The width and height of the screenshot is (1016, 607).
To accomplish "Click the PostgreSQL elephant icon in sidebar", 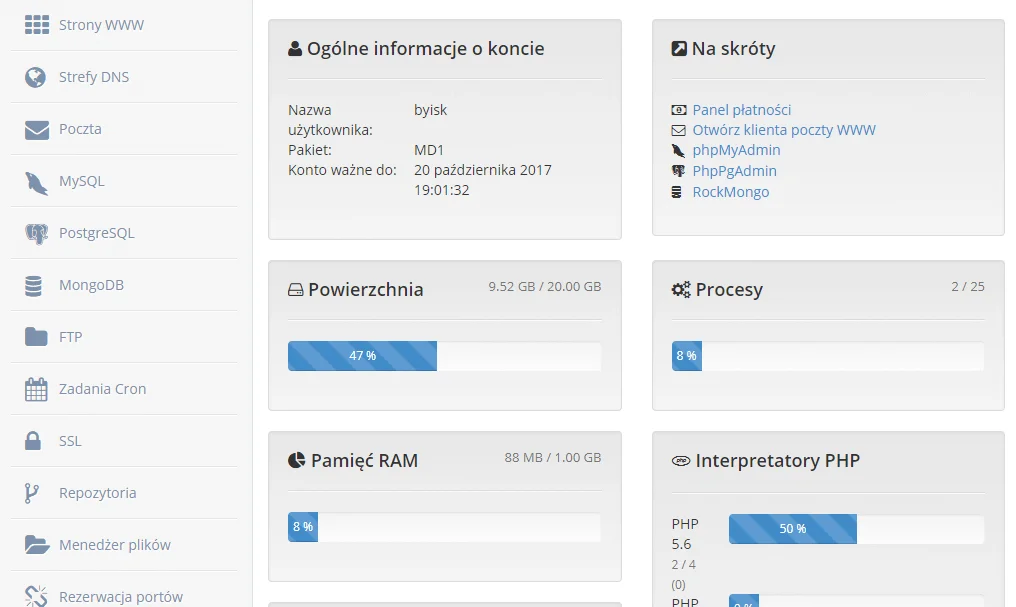I will (x=36, y=234).
